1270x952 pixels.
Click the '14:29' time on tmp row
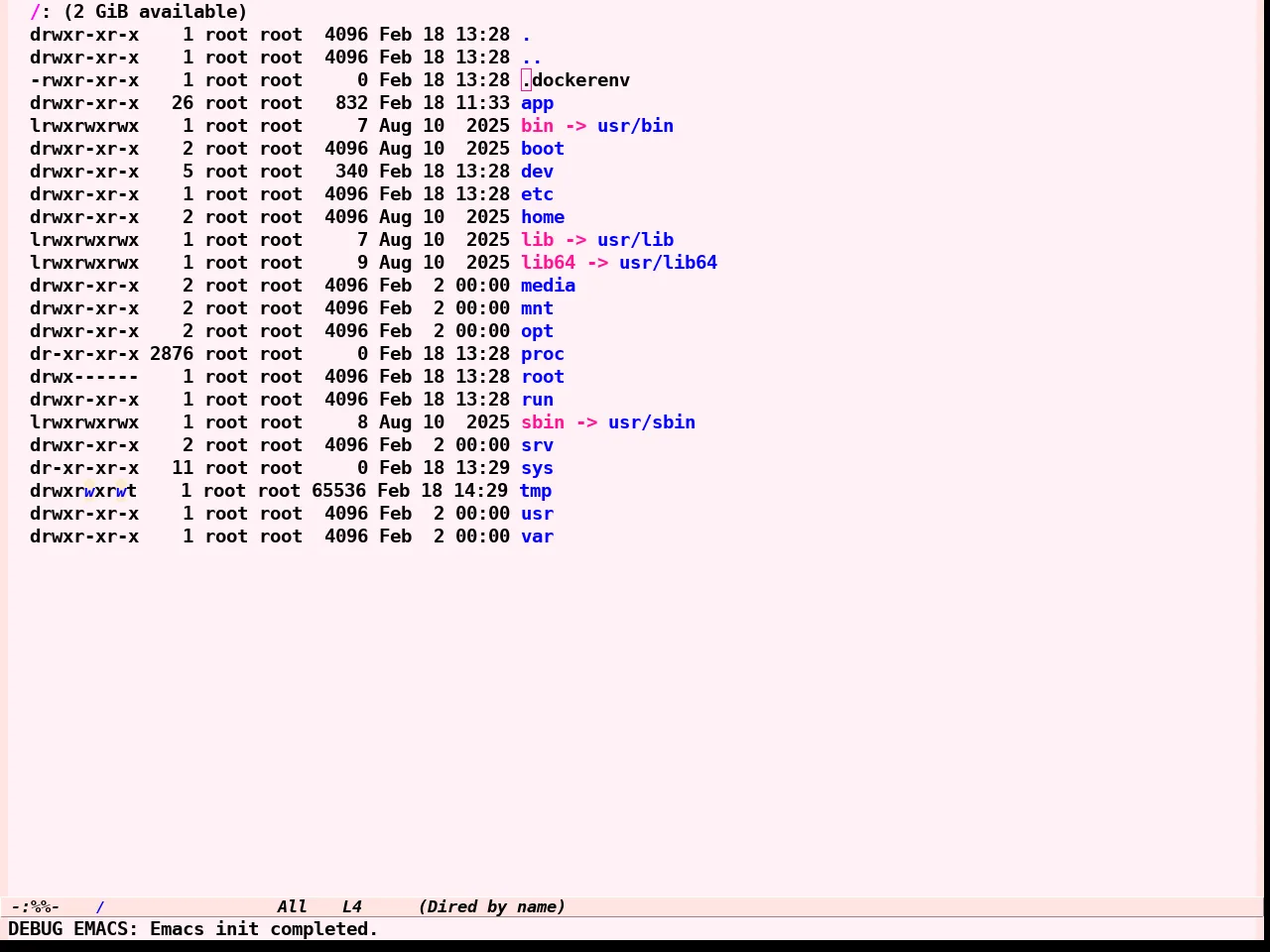tap(480, 491)
